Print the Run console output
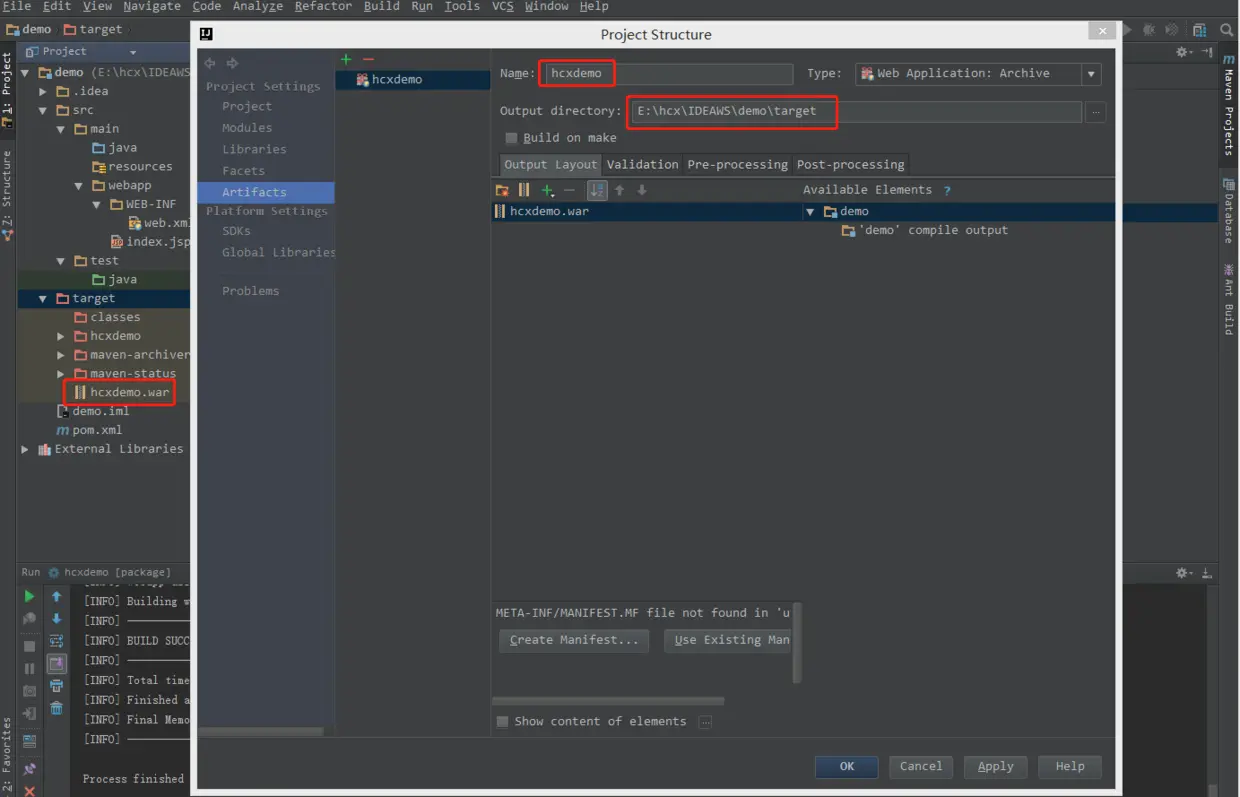Viewport: 1240px width, 797px height. pyautogui.click(x=57, y=686)
